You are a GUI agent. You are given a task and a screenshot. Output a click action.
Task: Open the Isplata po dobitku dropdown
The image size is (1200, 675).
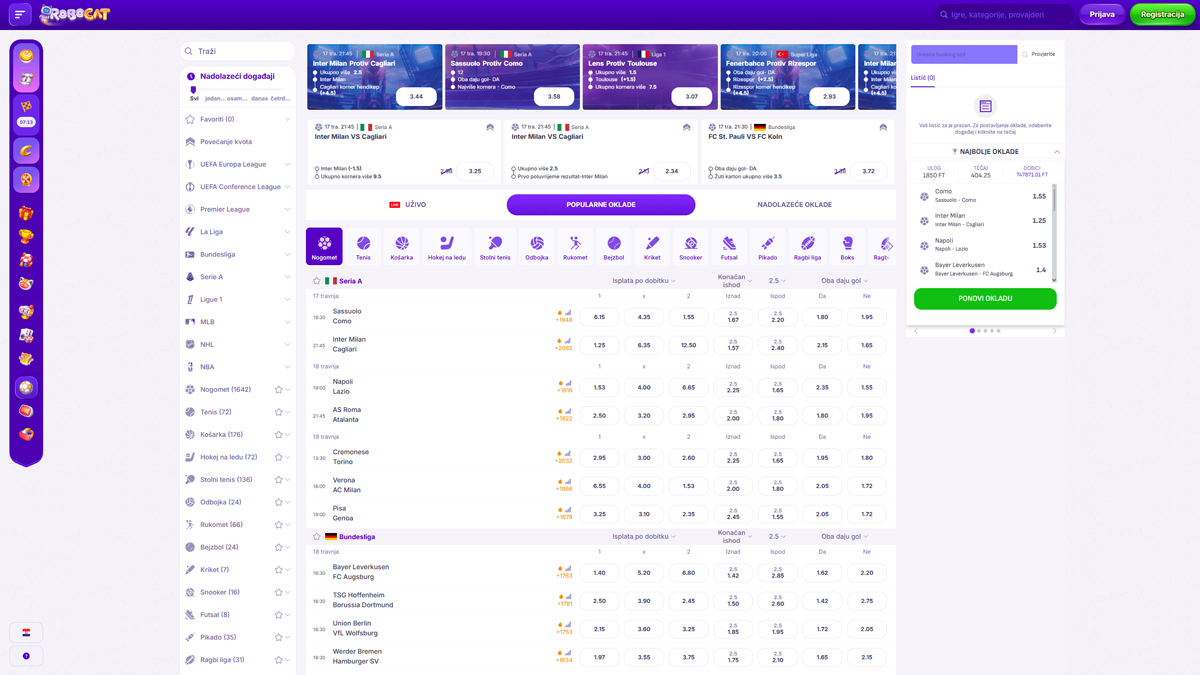(644, 281)
